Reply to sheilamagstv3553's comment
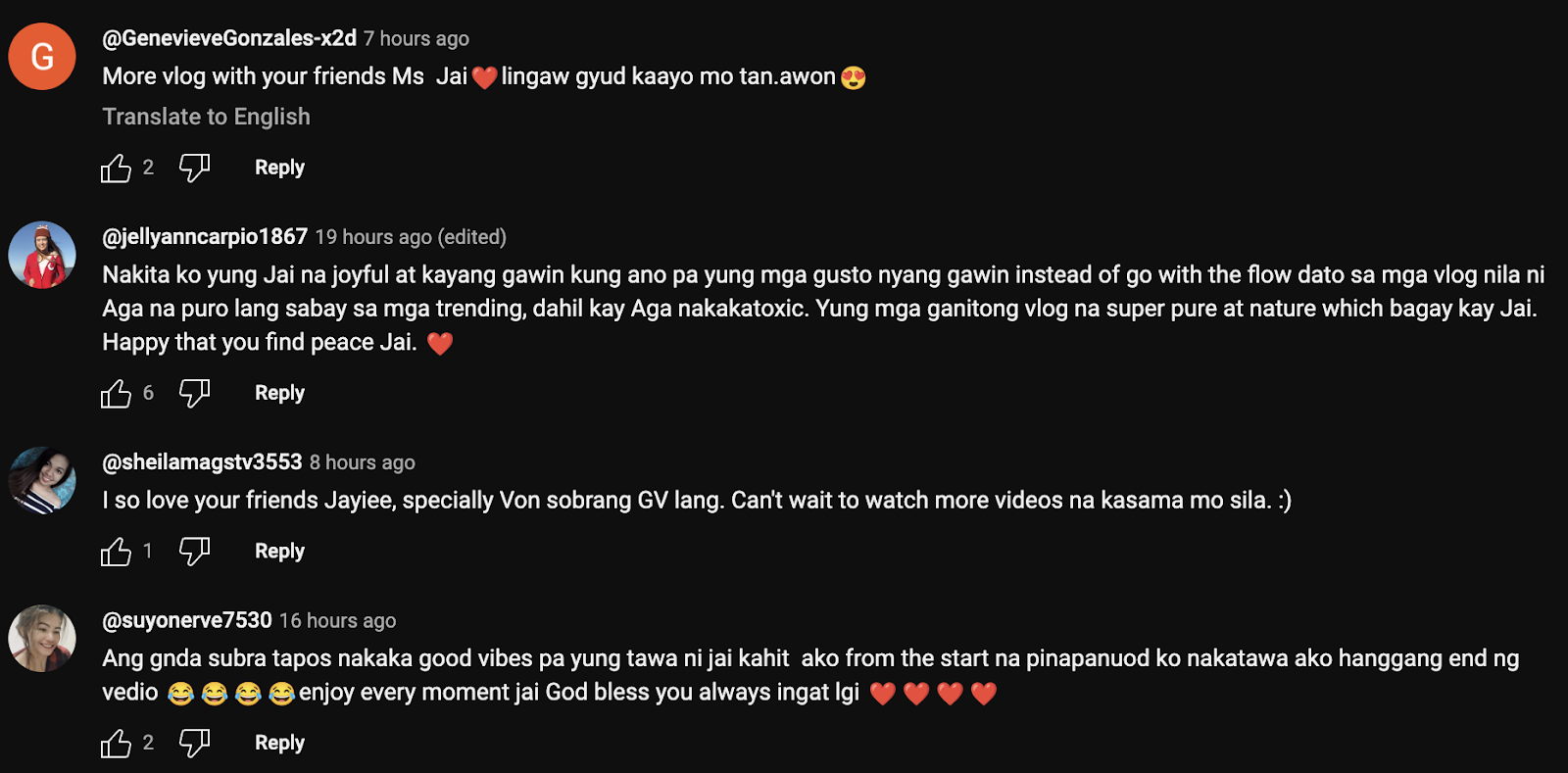The image size is (1568, 773). pos(279,551)
